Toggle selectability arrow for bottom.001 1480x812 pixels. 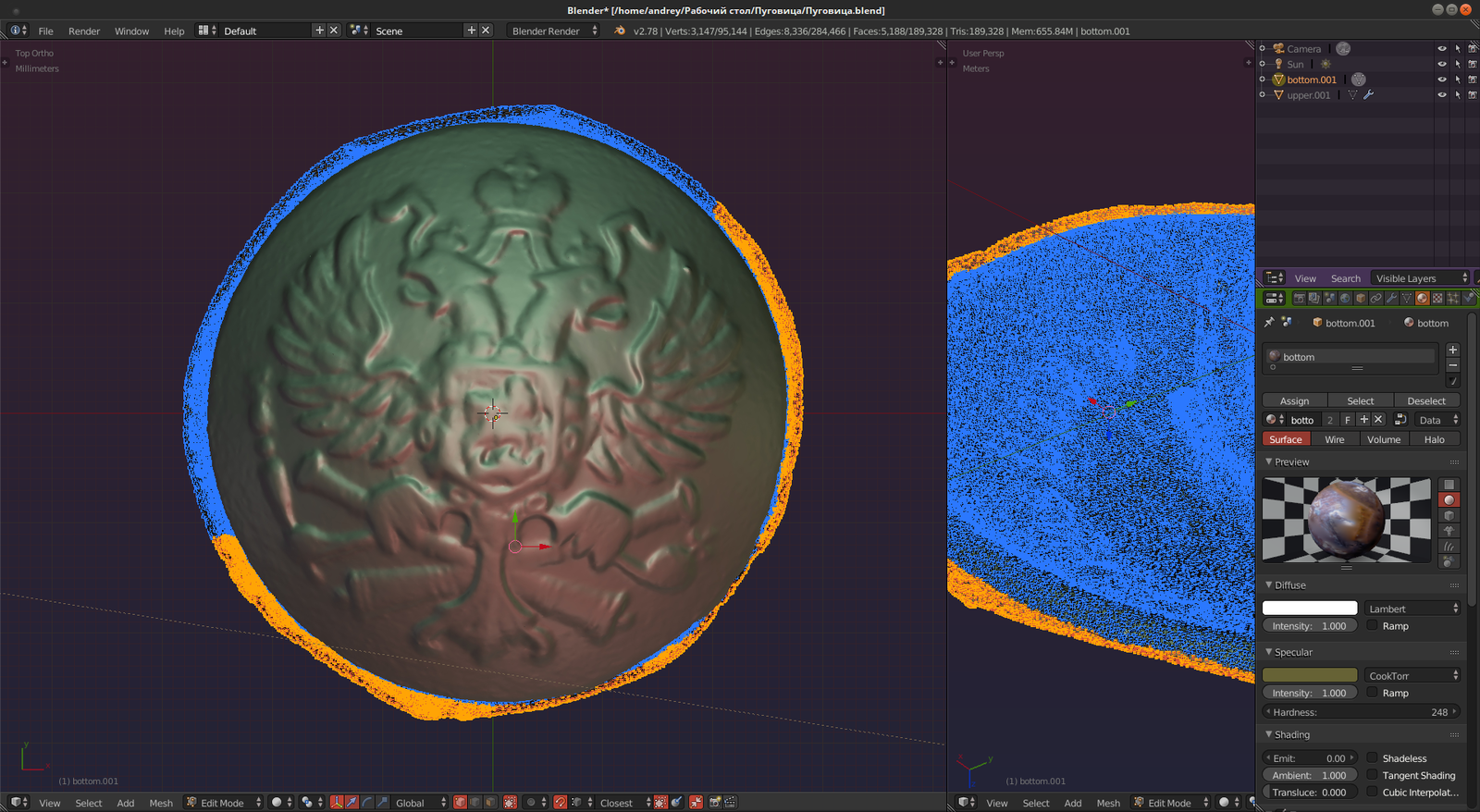click(1457, 80)
